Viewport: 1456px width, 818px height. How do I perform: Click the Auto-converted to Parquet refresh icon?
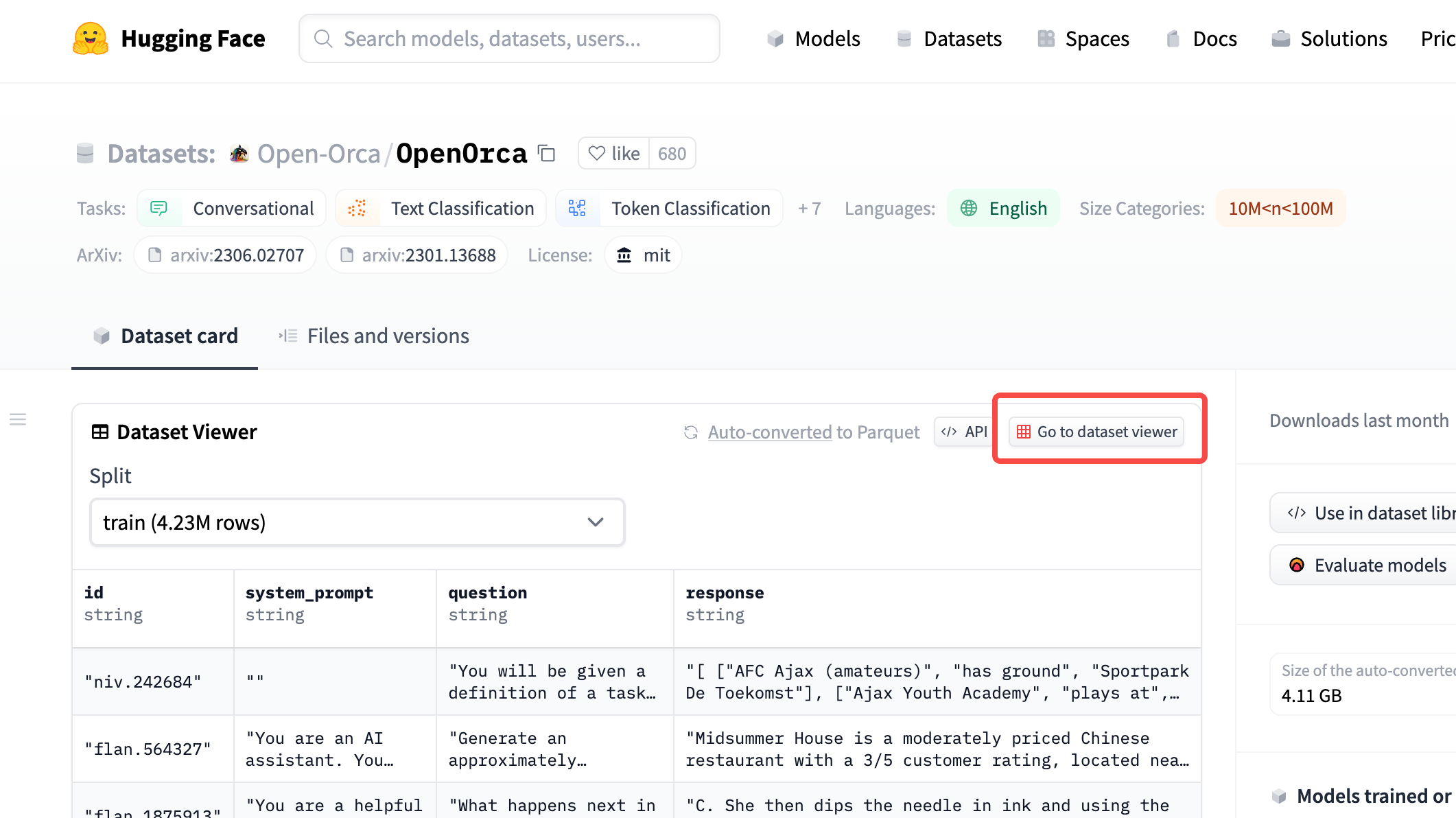click(691, 432)
